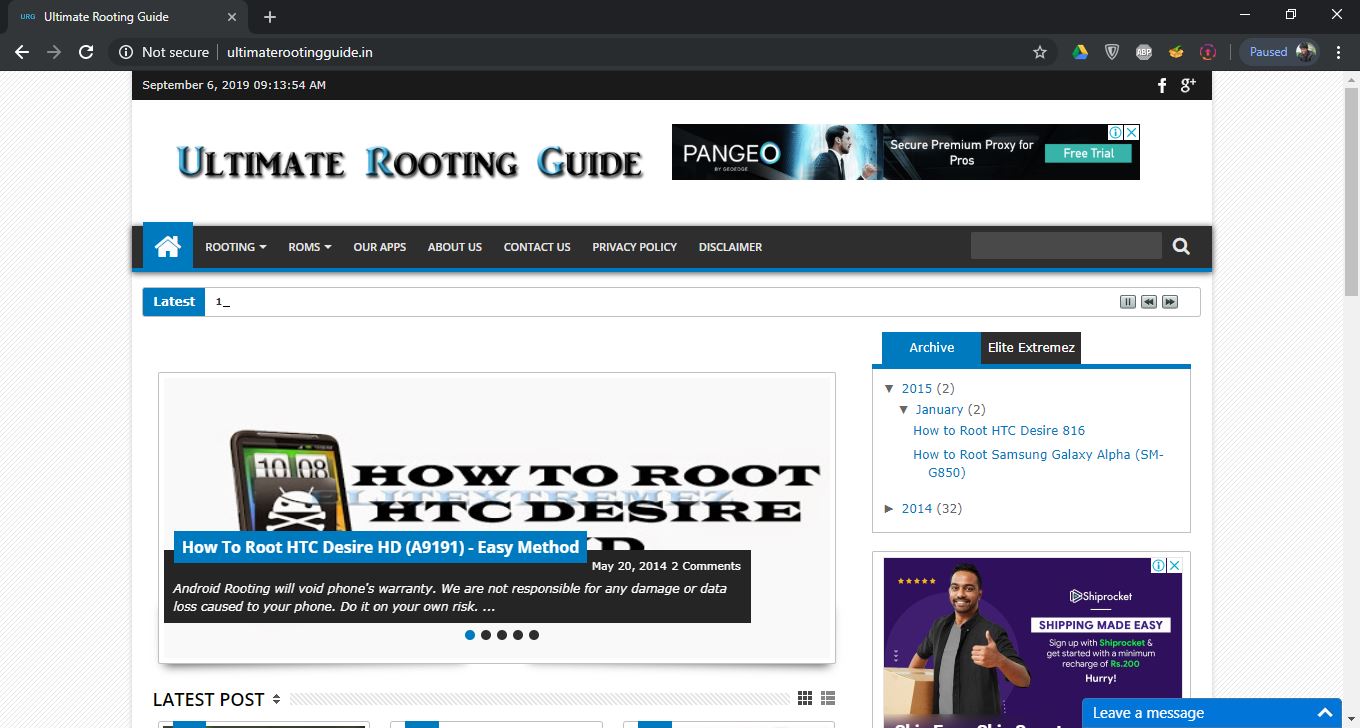1360x728 pixels.
Task: View the Not secure site information
Action: click(x=164, y=52)
